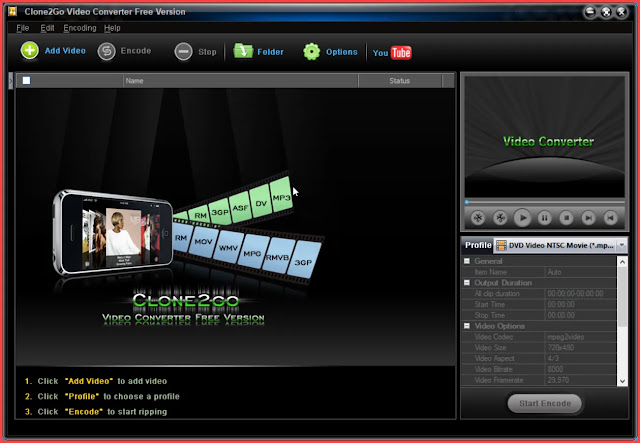Open the DVD Video NTSC Movie profile box
Screen dimensions: 640x443
(x=560, y=245)
